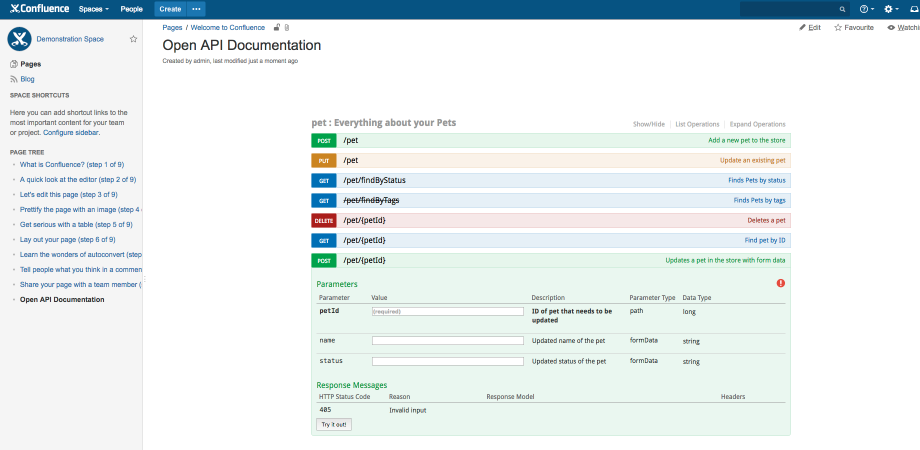Viewport: 920px width, 450px height.
Task: Click 'Find pet by ID' description
Action: [x=765, y=241]
